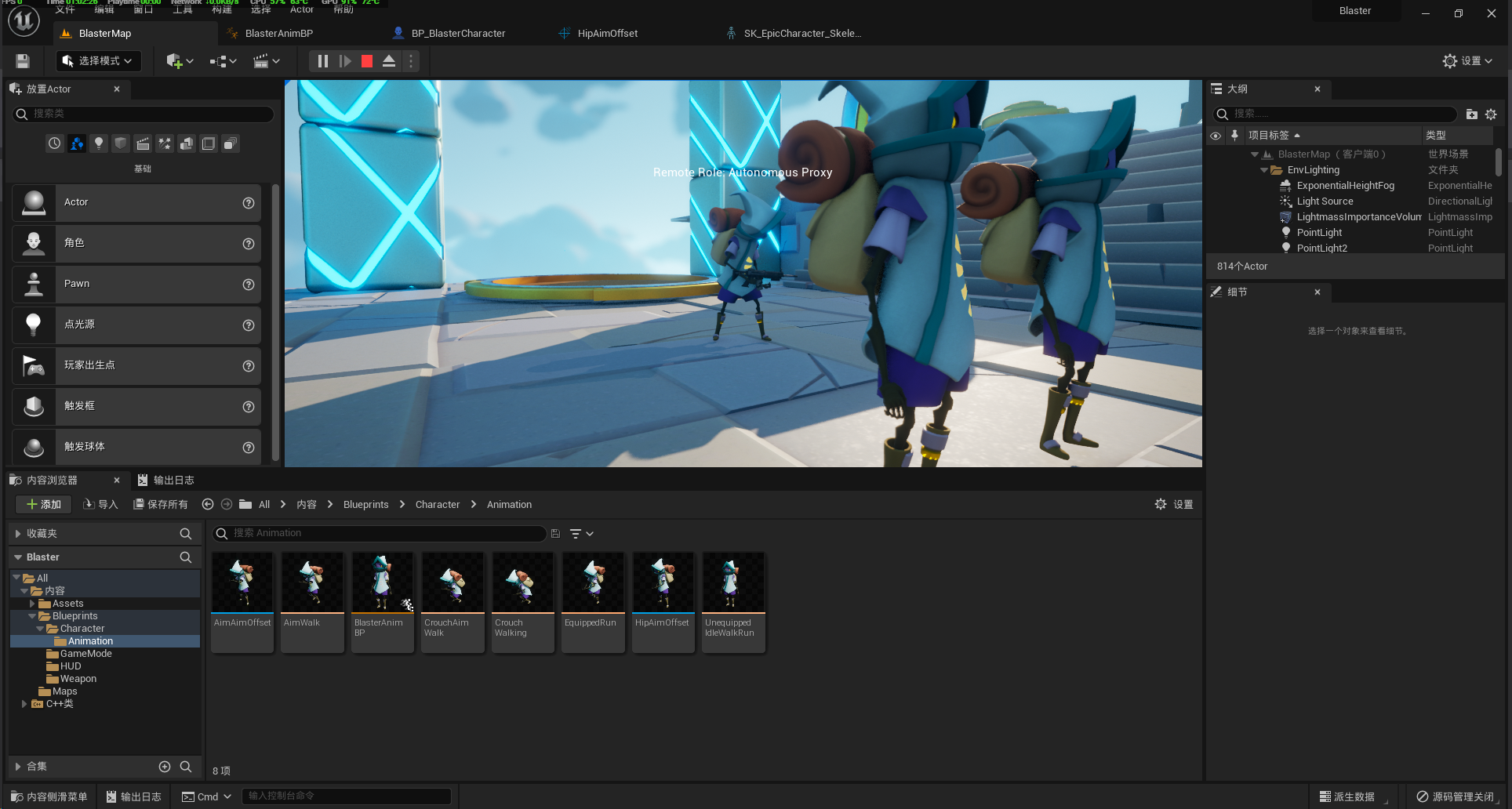
Task: Open play options three-dot menu
Action: [x=411, y=61]
